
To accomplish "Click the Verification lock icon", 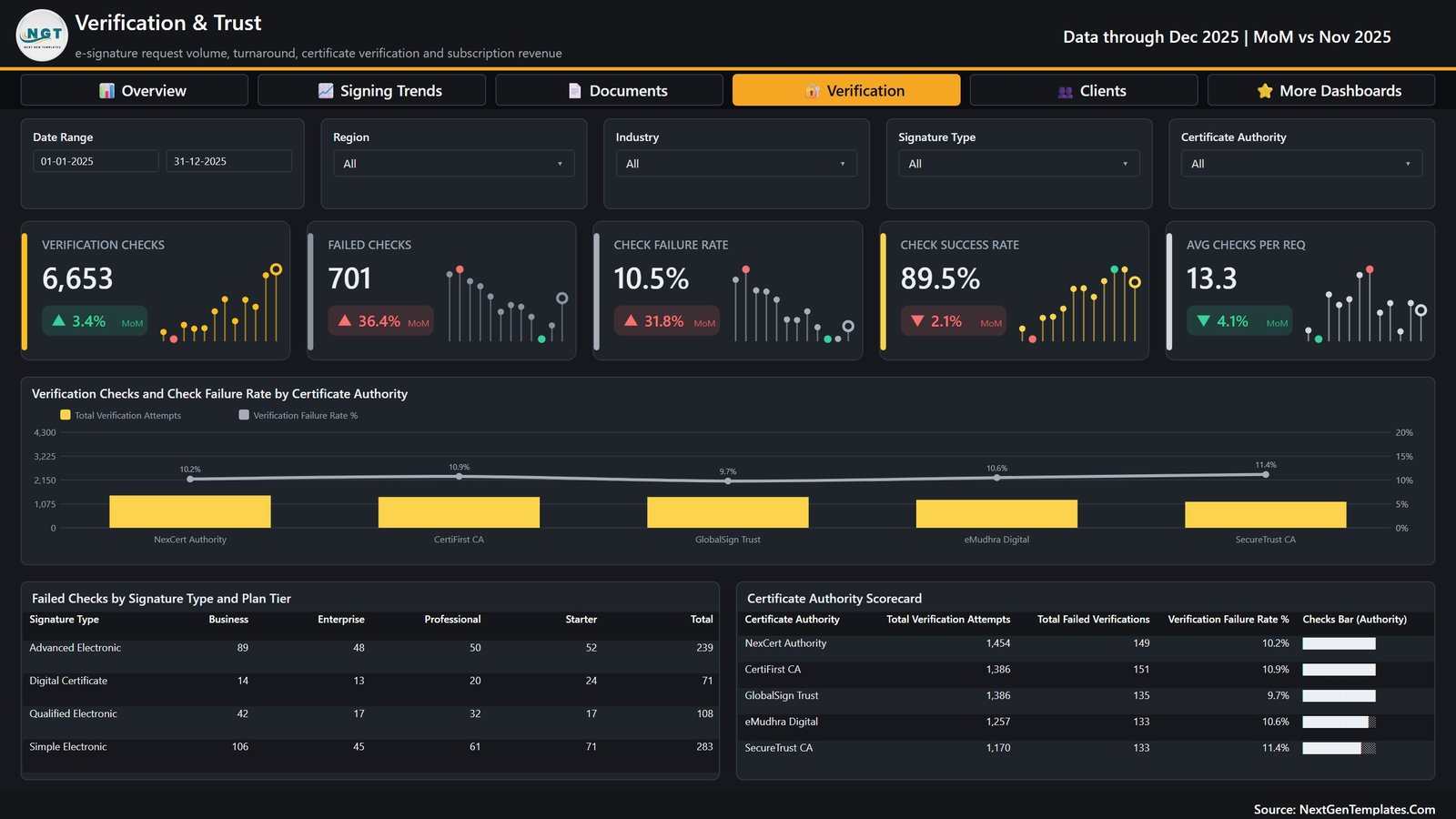I will click(x=813, y=91).
